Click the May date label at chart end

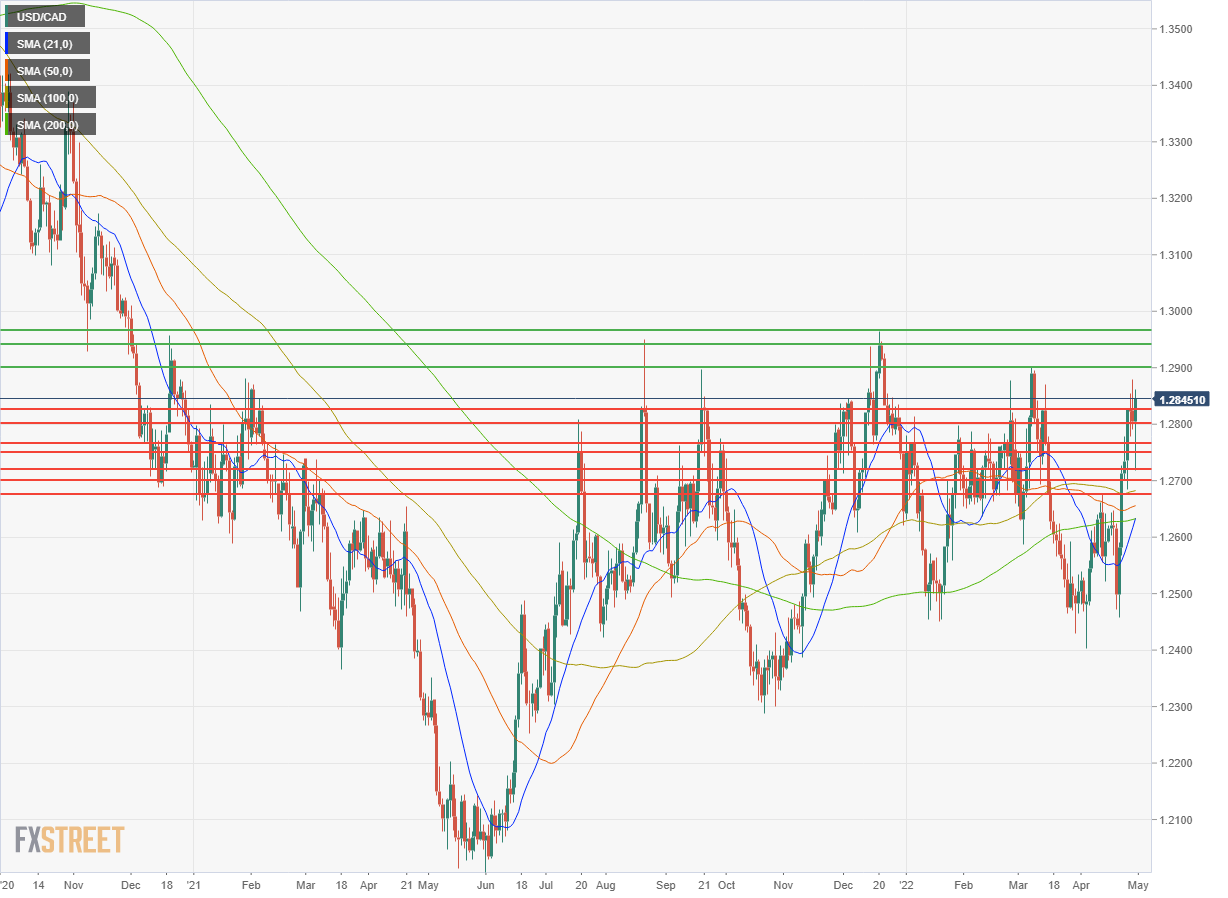click(x=1139, y=886)
